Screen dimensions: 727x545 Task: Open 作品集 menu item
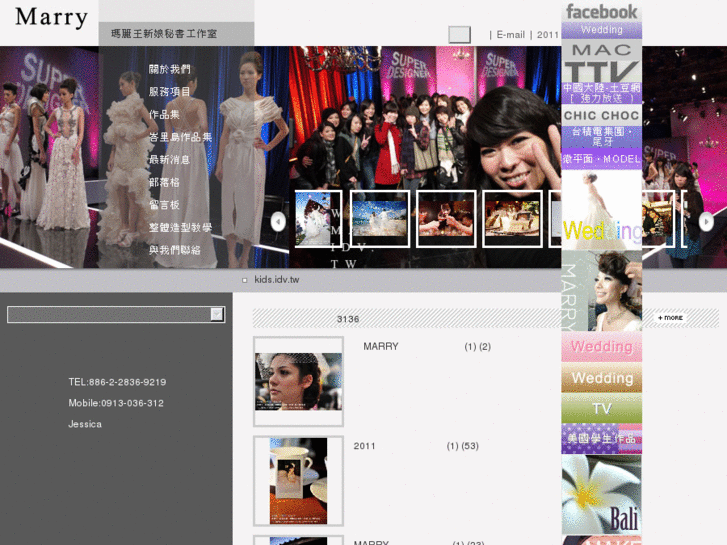[164, 115]
